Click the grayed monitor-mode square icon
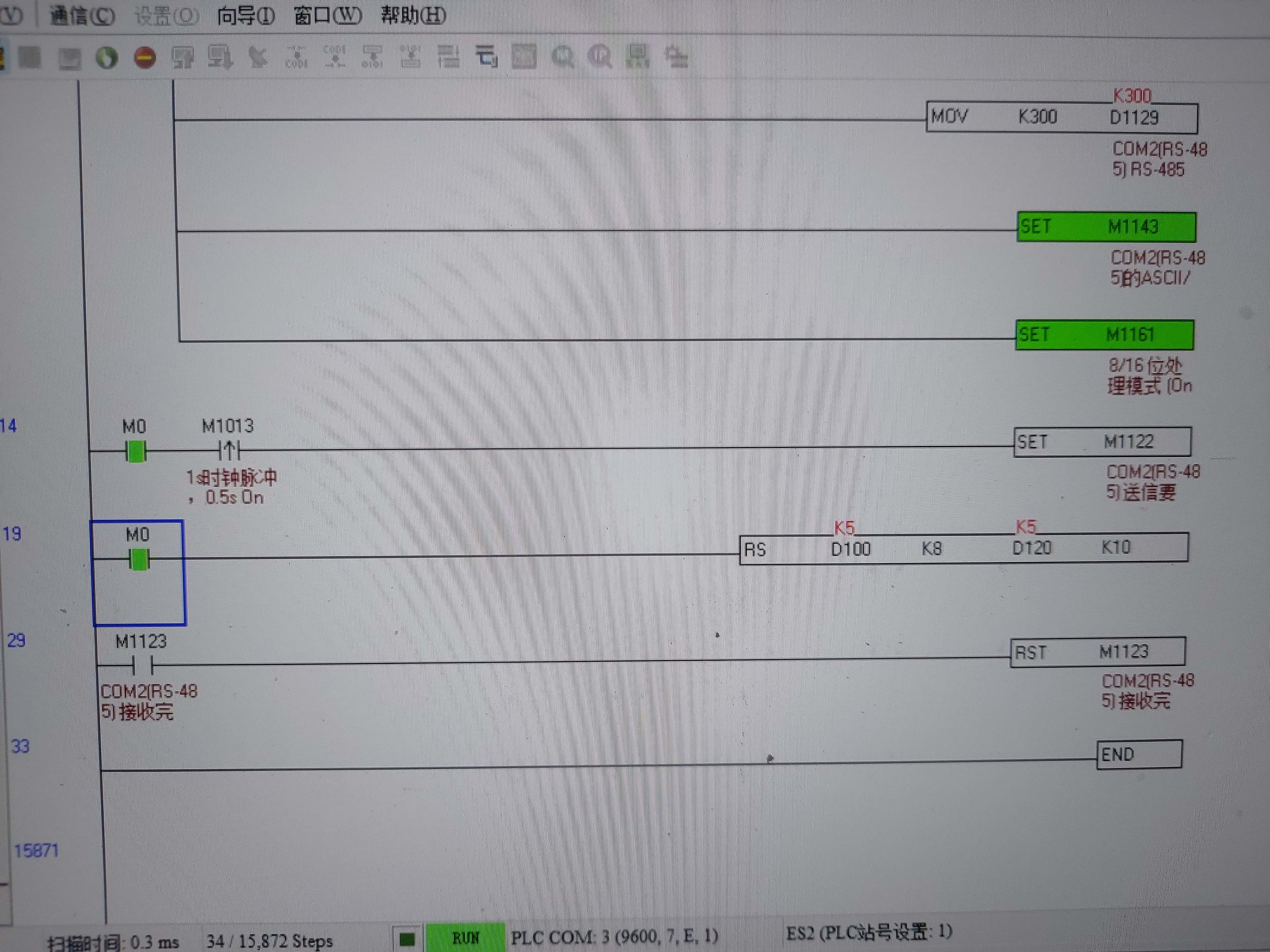 (x=30, y=57)
